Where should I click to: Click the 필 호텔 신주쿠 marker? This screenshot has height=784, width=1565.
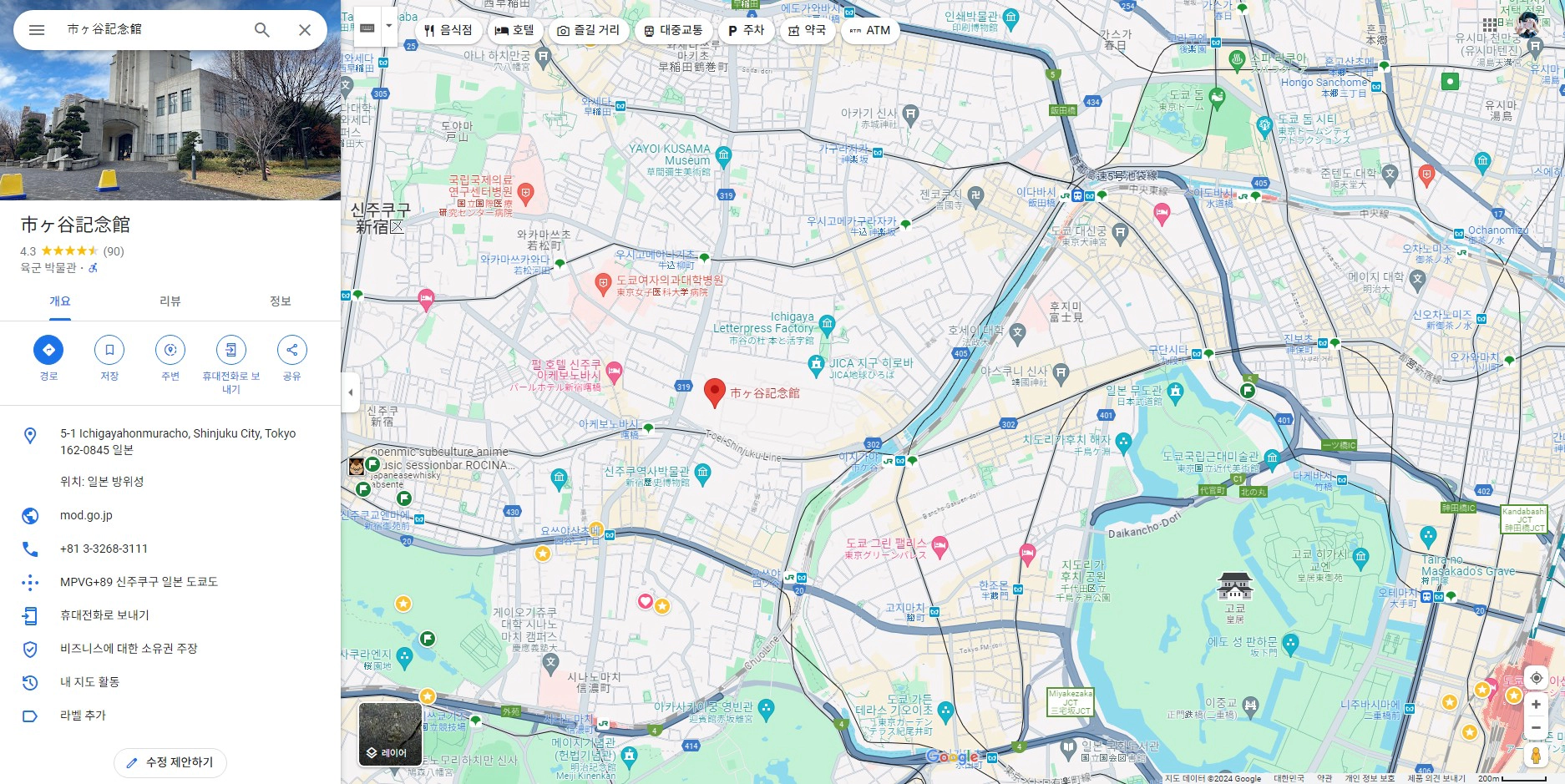(x=615, y=371)
